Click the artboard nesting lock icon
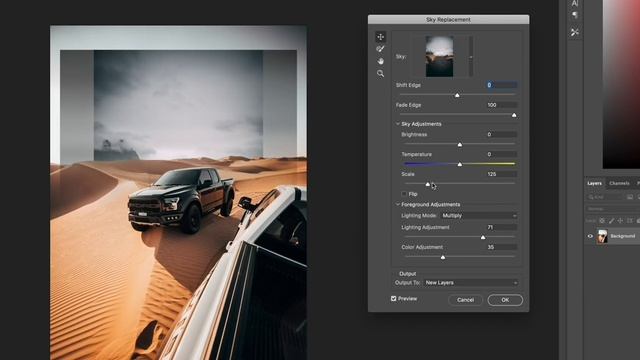The height and width of the screenshot is (360, 640). click(x=630, y=220)
